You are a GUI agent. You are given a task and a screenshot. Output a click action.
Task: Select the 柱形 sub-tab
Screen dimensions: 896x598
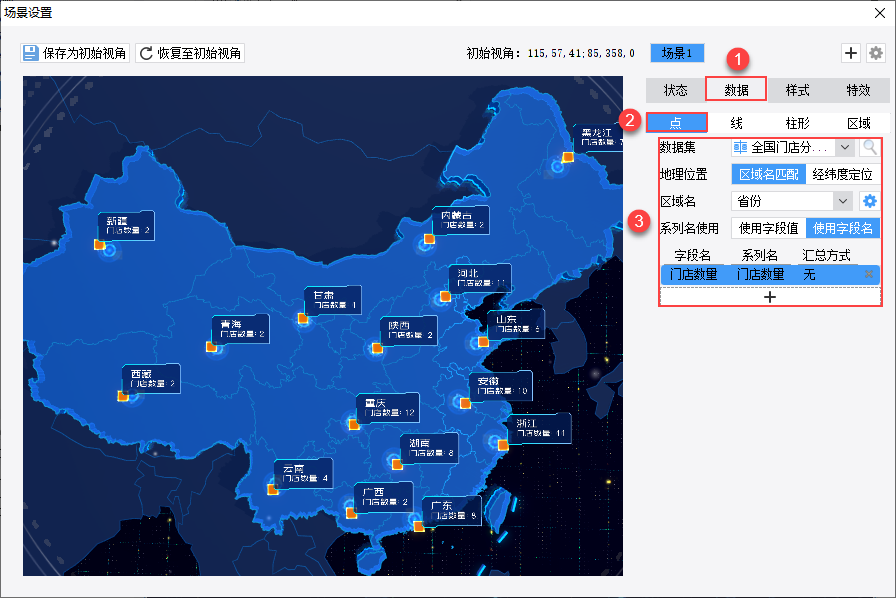pyautogui.click(x=797, y=123)
